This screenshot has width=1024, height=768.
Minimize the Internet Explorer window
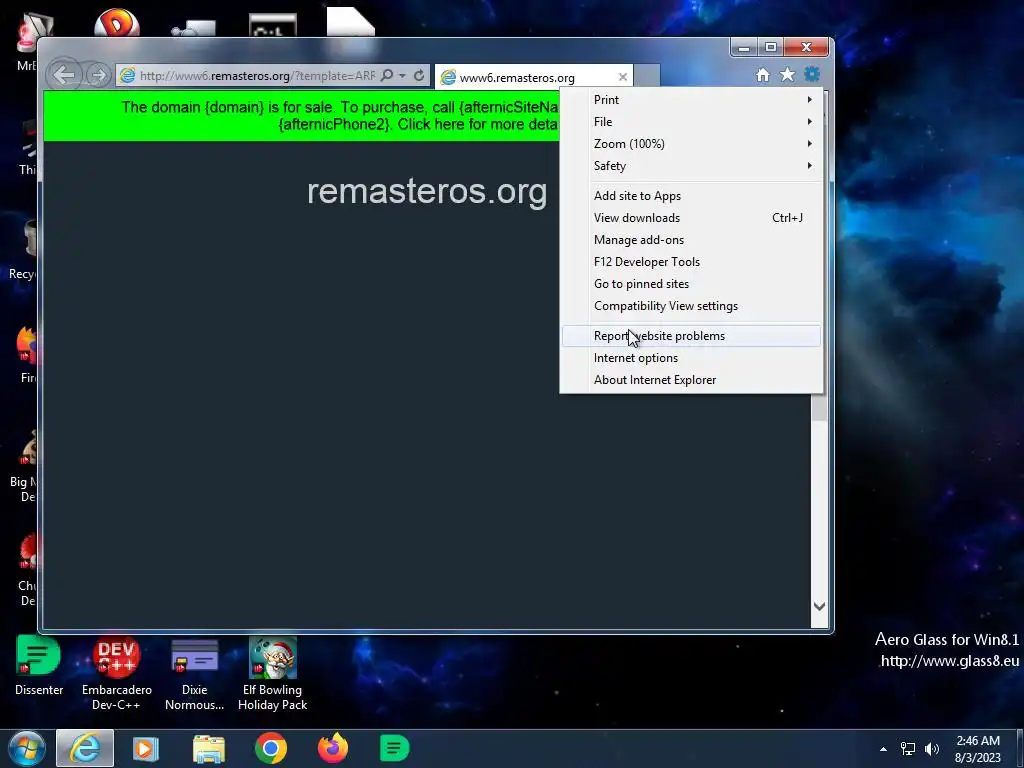click(x=743, y=47)
